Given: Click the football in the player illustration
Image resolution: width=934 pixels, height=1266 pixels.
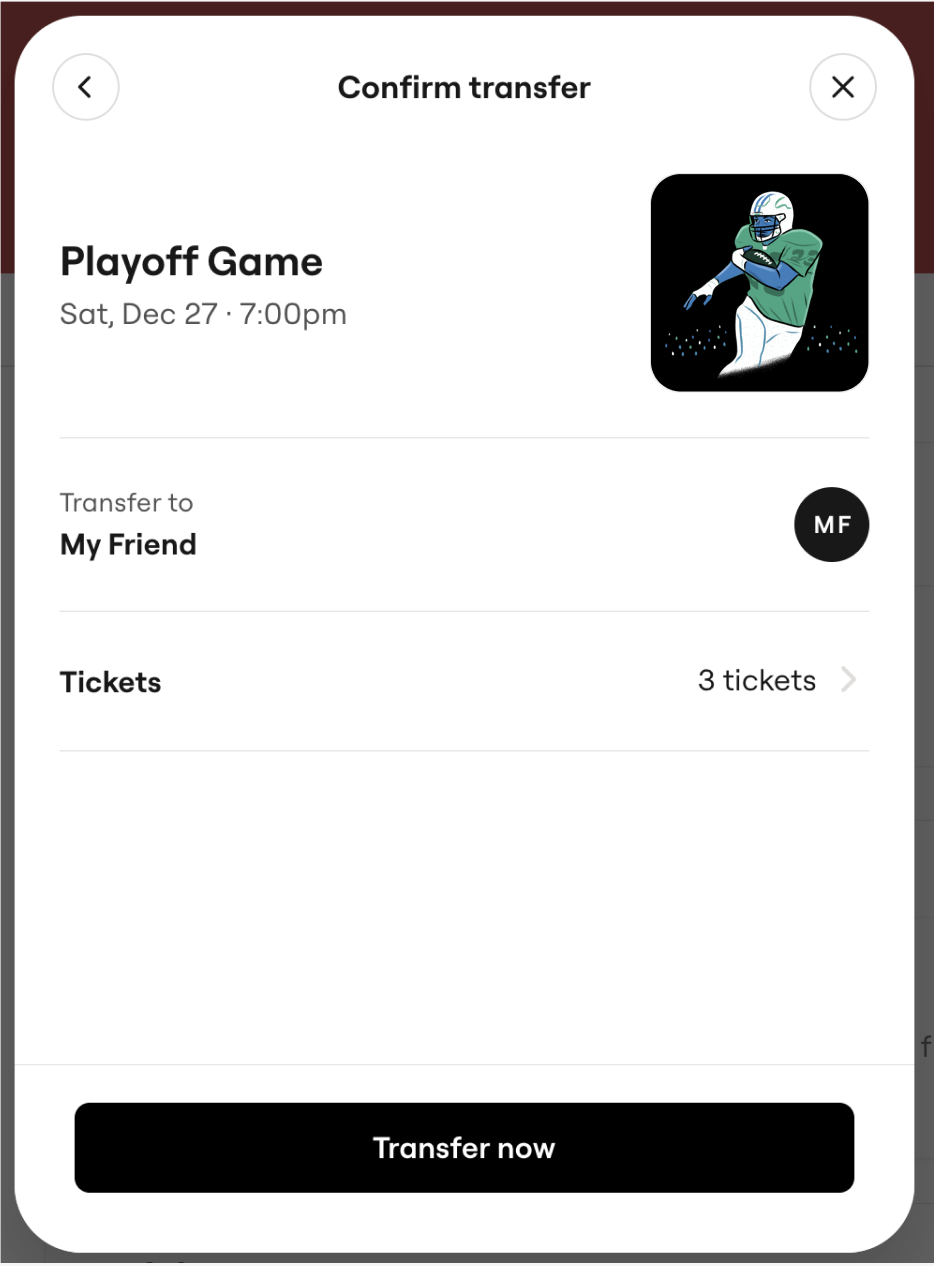Looking at the screenshot, I should (754, 257).
